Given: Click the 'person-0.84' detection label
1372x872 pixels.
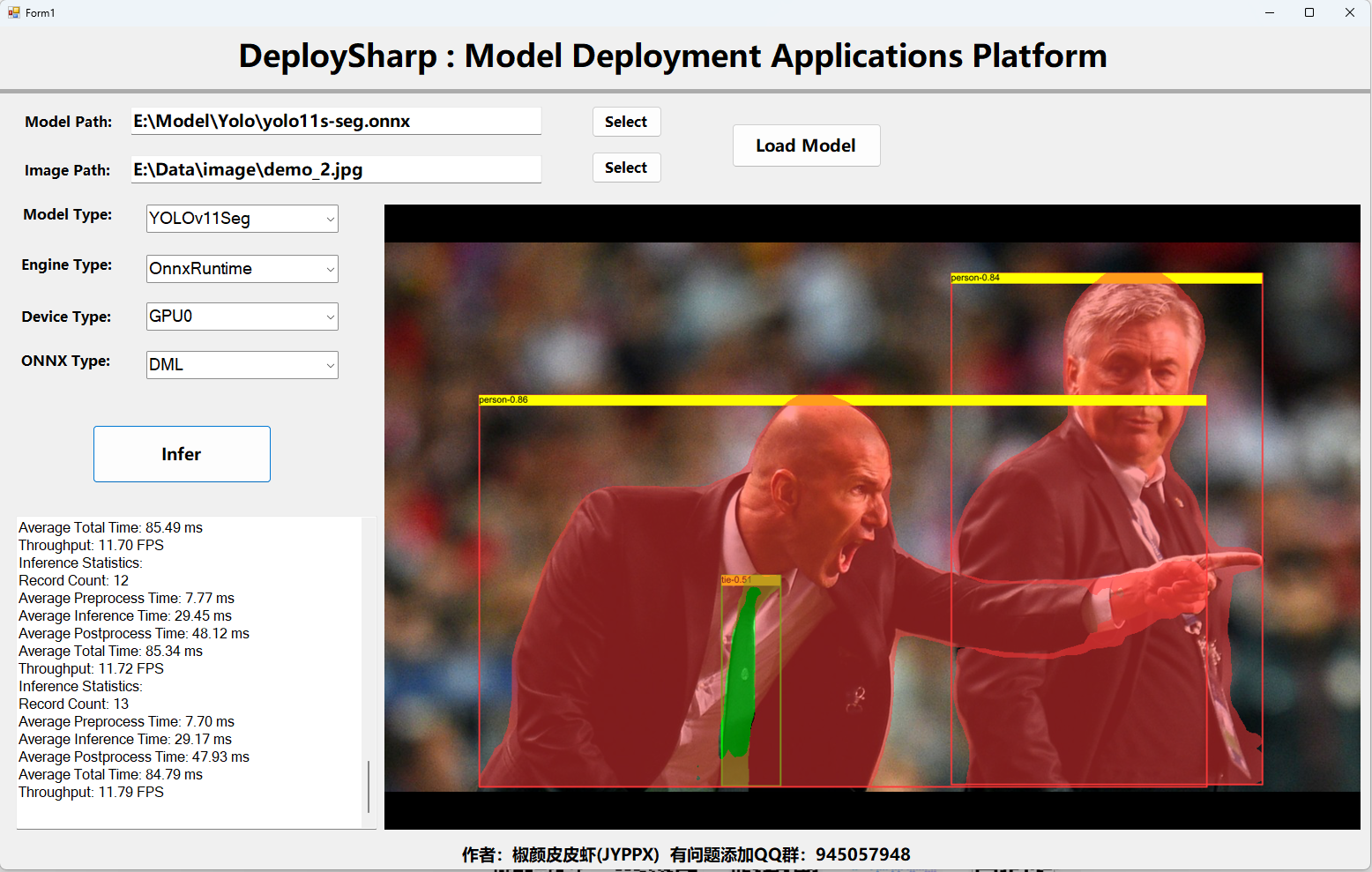Looking at the screenshot, I should point(975,278).
